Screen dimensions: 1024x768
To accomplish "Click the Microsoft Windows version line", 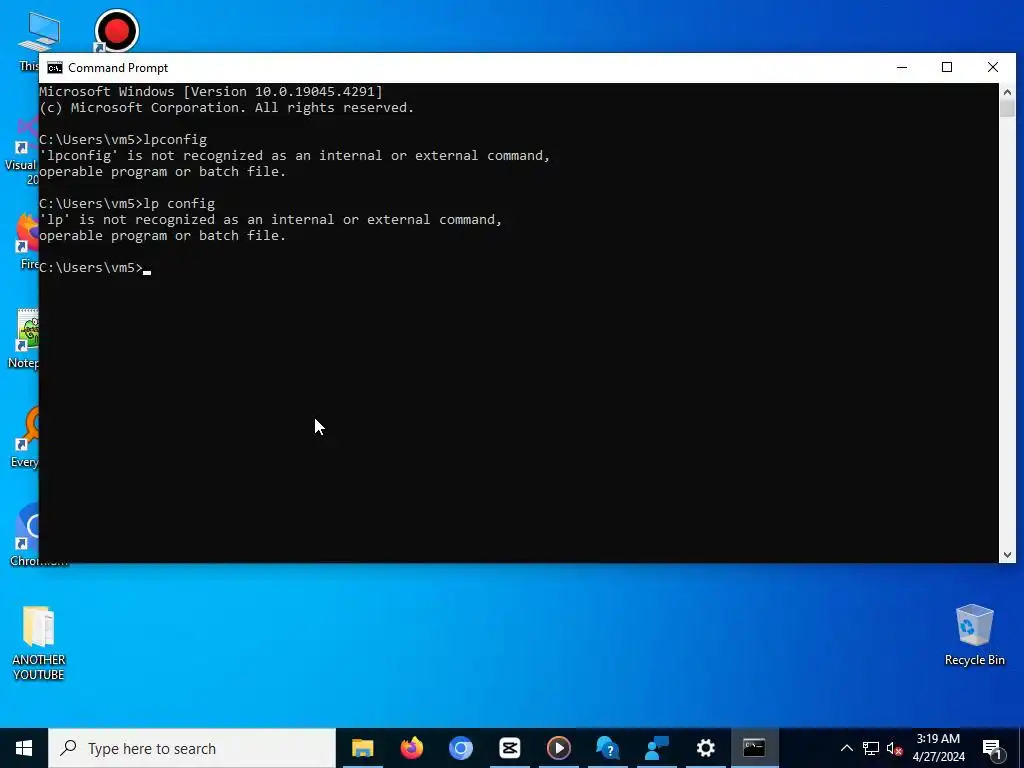I will (211, 91).
